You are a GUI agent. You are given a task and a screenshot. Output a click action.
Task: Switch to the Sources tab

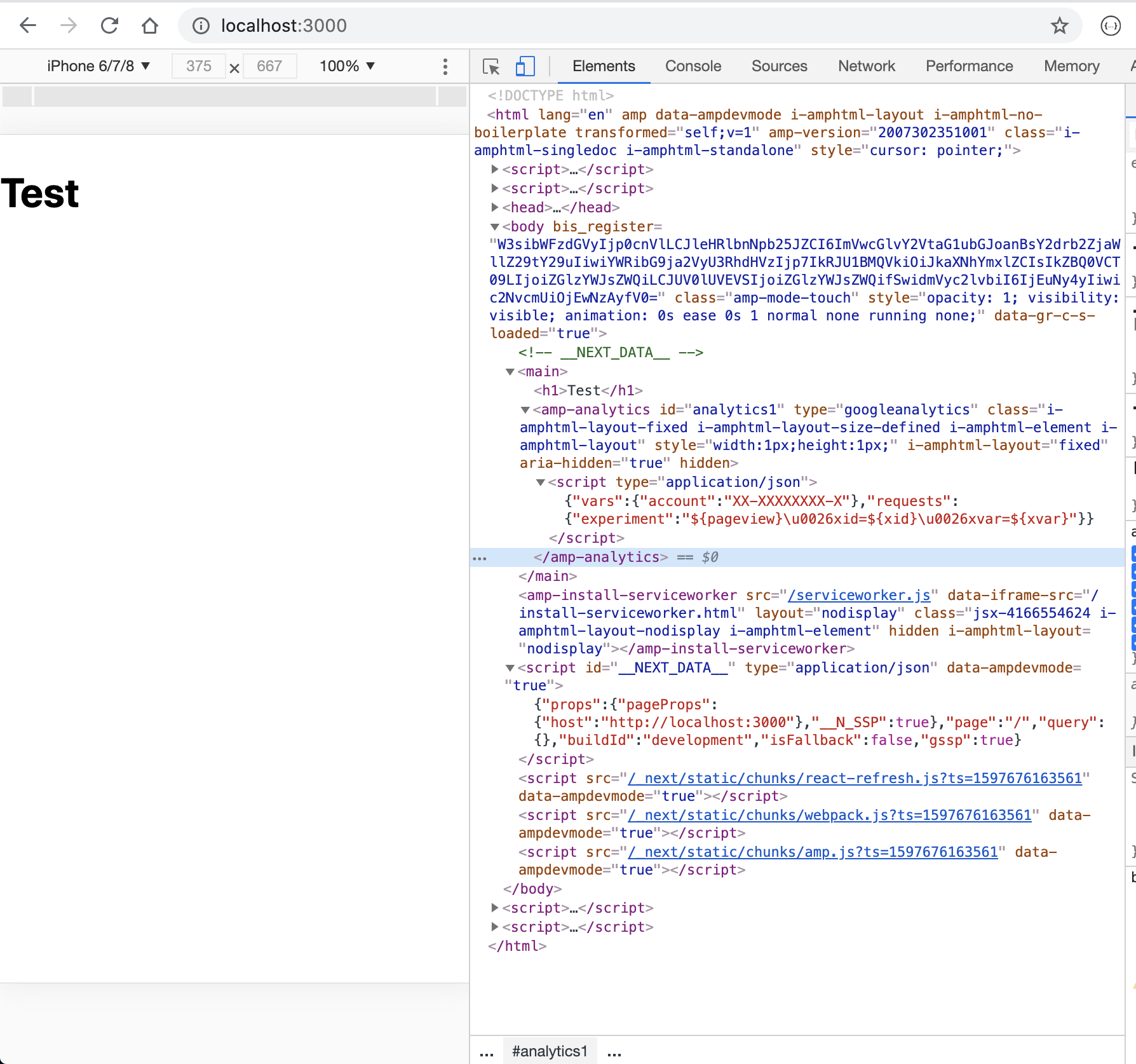(779, 66)
